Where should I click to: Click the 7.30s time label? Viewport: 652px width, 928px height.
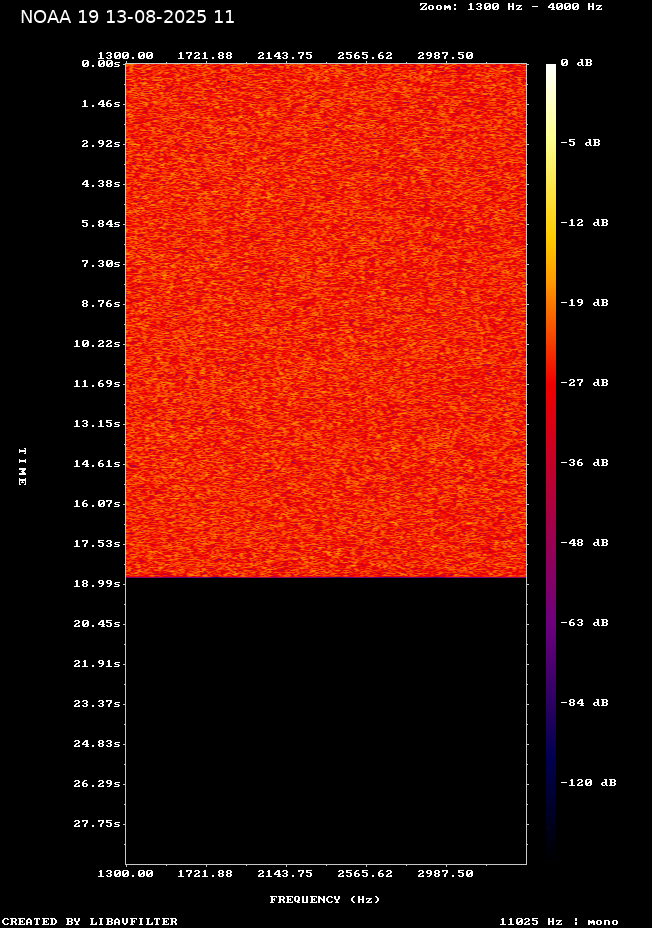(101, 263)
